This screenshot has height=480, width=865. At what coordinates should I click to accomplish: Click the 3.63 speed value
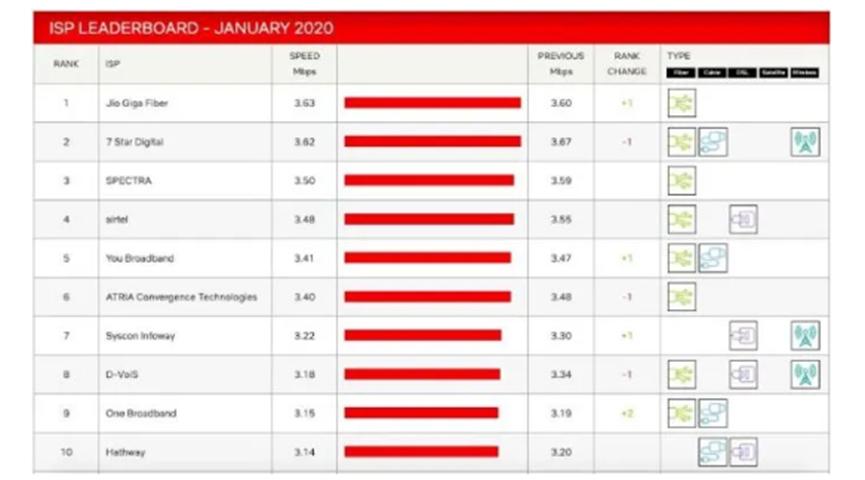[x=305, y=103]
